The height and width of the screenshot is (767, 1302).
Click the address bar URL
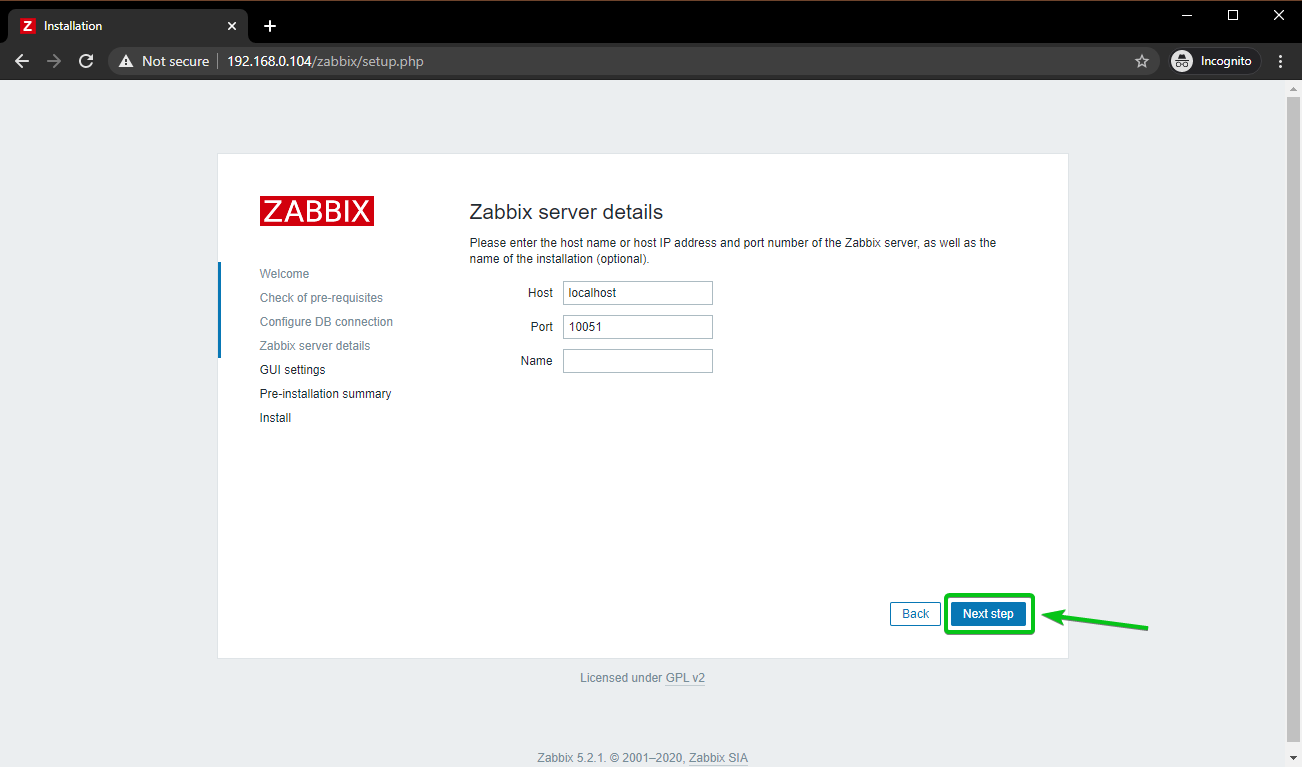325,61
